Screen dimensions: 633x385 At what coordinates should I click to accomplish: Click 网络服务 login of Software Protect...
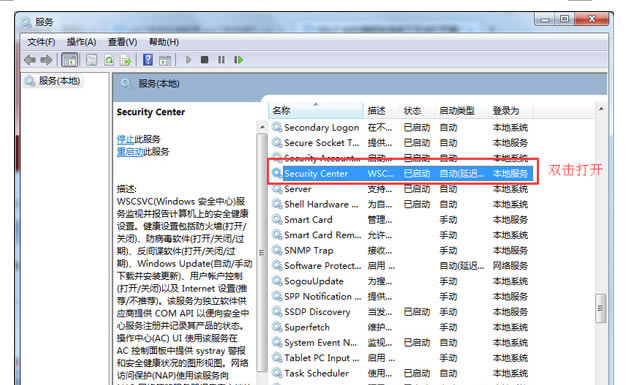[510, 266]
